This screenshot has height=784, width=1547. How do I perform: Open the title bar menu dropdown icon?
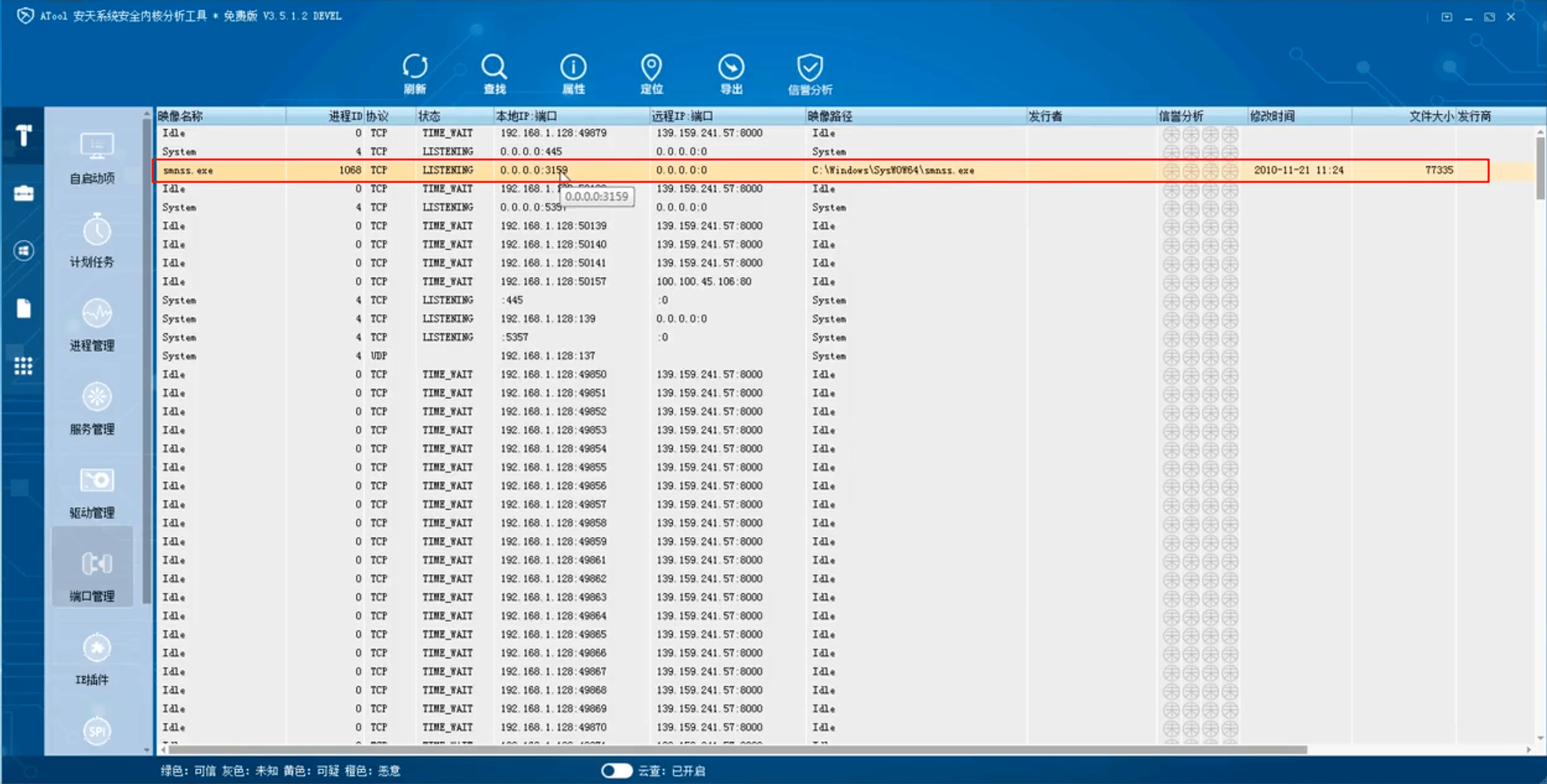point(1447,17)
